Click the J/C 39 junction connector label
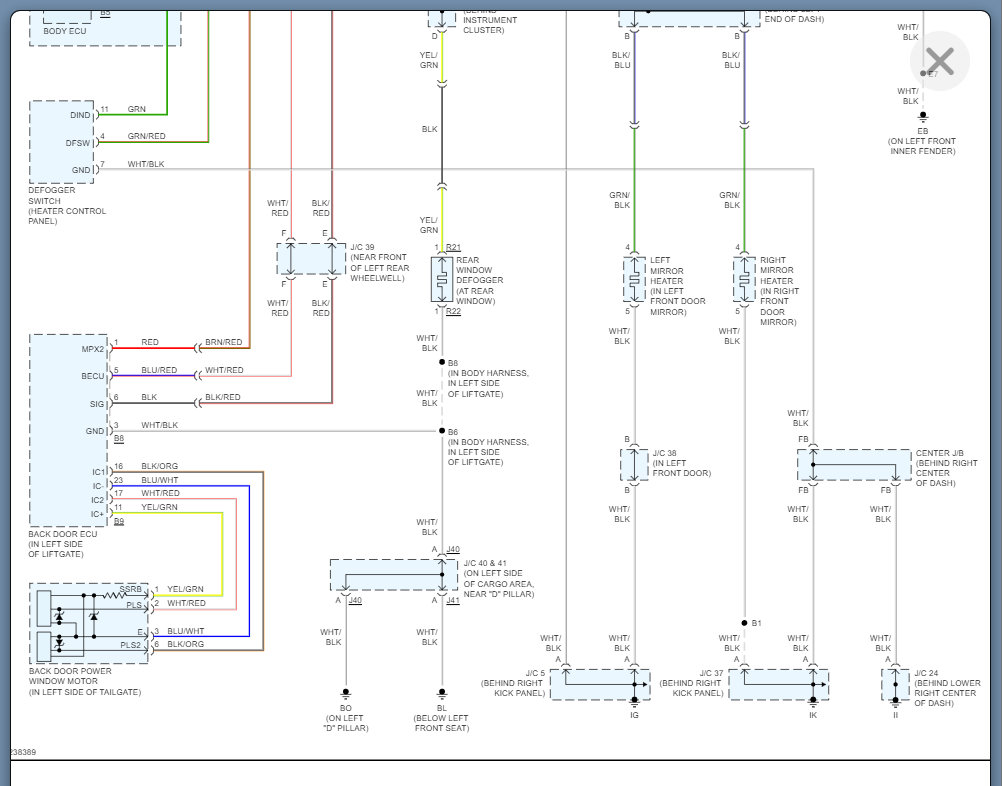The image size is (1002, 786). tap(380, 263)
